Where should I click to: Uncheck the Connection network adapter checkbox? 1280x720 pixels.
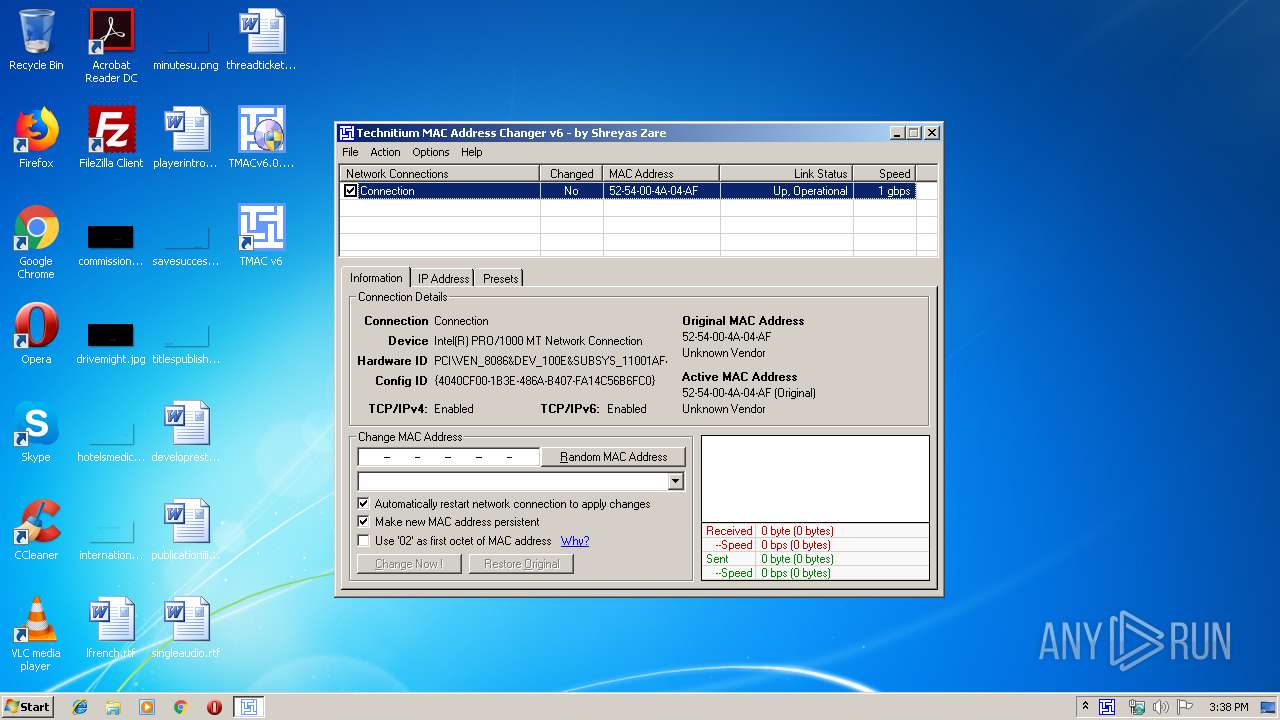point(351,191)
